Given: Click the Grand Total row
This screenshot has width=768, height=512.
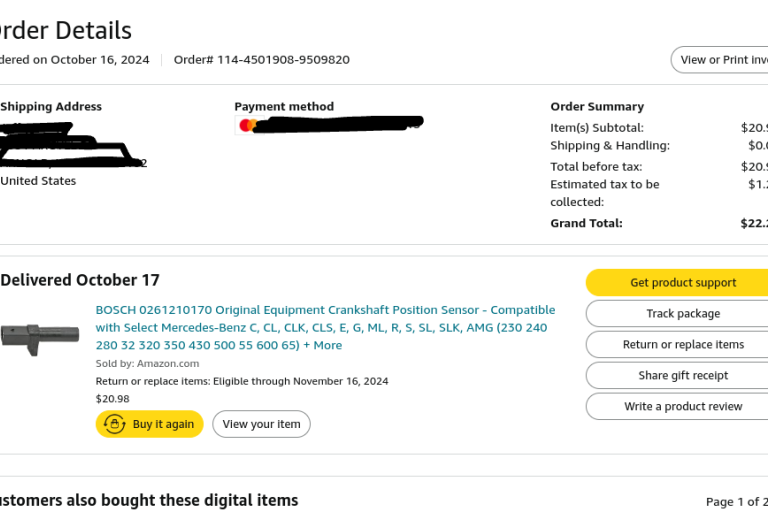Looking at the screenshot, I should click(659, 223).
